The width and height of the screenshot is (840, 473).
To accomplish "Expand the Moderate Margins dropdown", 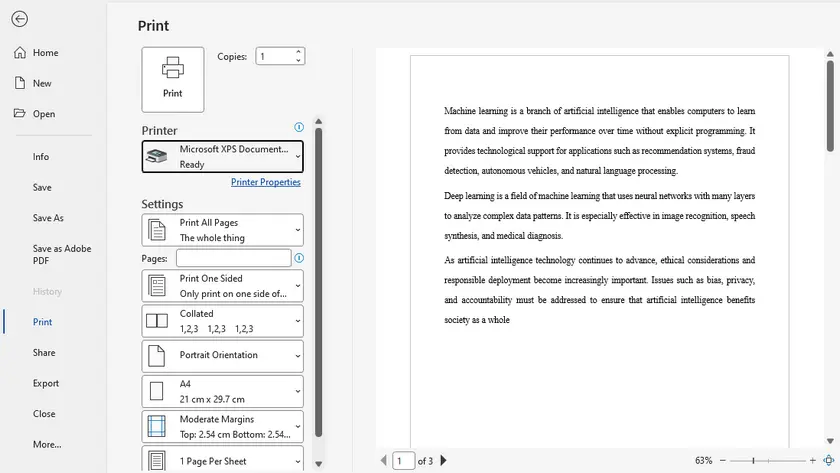I will pyautogui.click(x=222, y=426).
